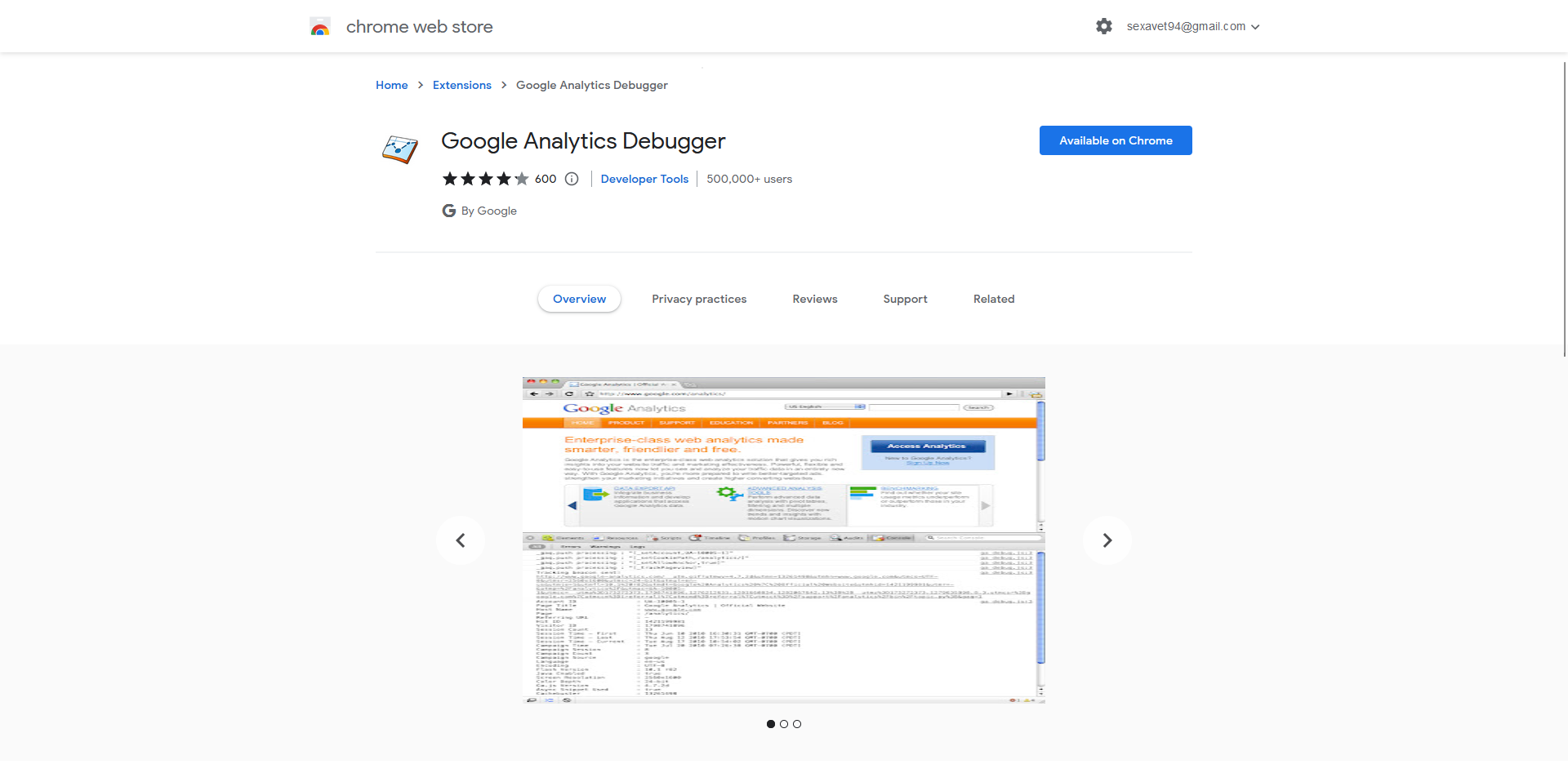Switch to the Related tab
This screenshot has height=773, width=1568.
pyautogui.click(x=994, y=299)
